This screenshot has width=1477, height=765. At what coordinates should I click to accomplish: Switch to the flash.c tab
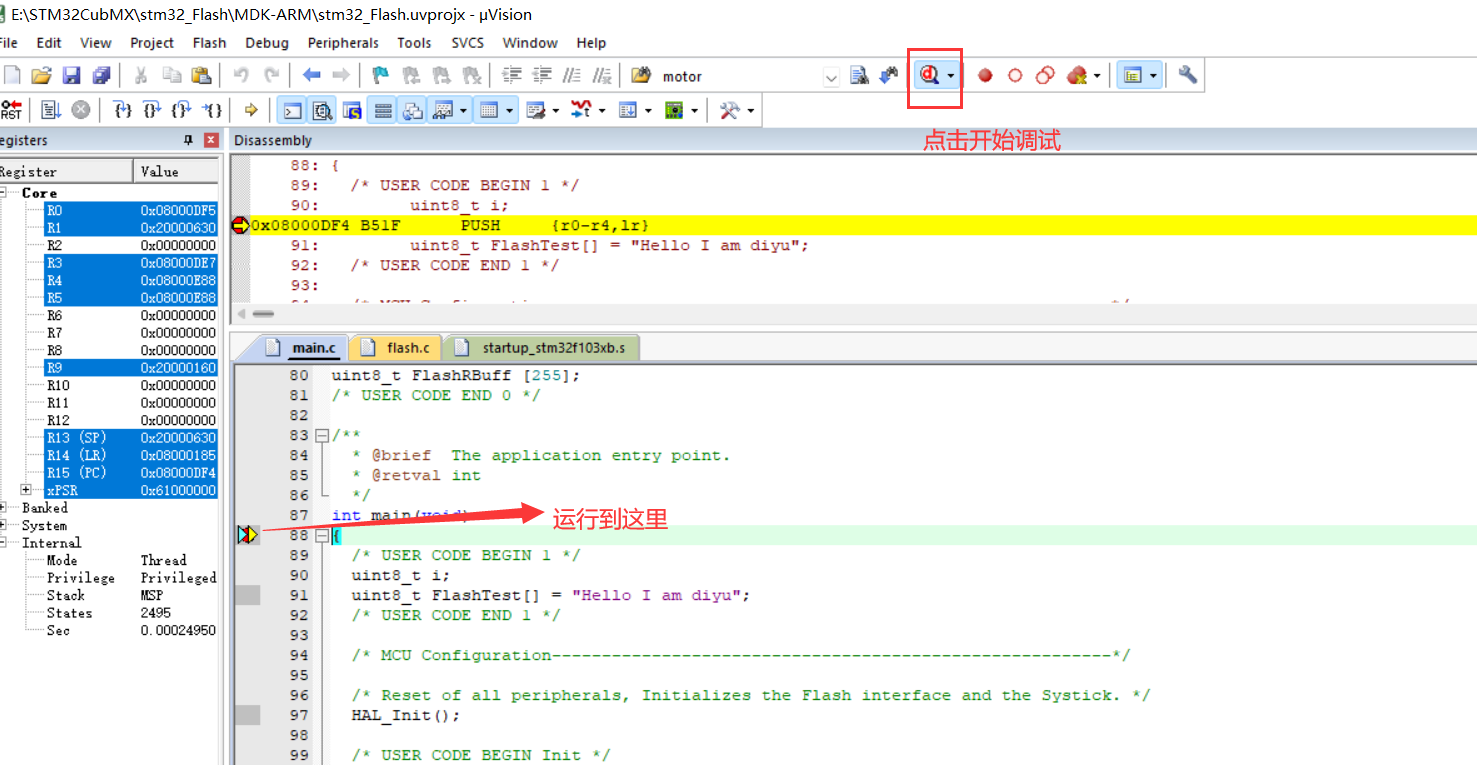tap(396, 348)
